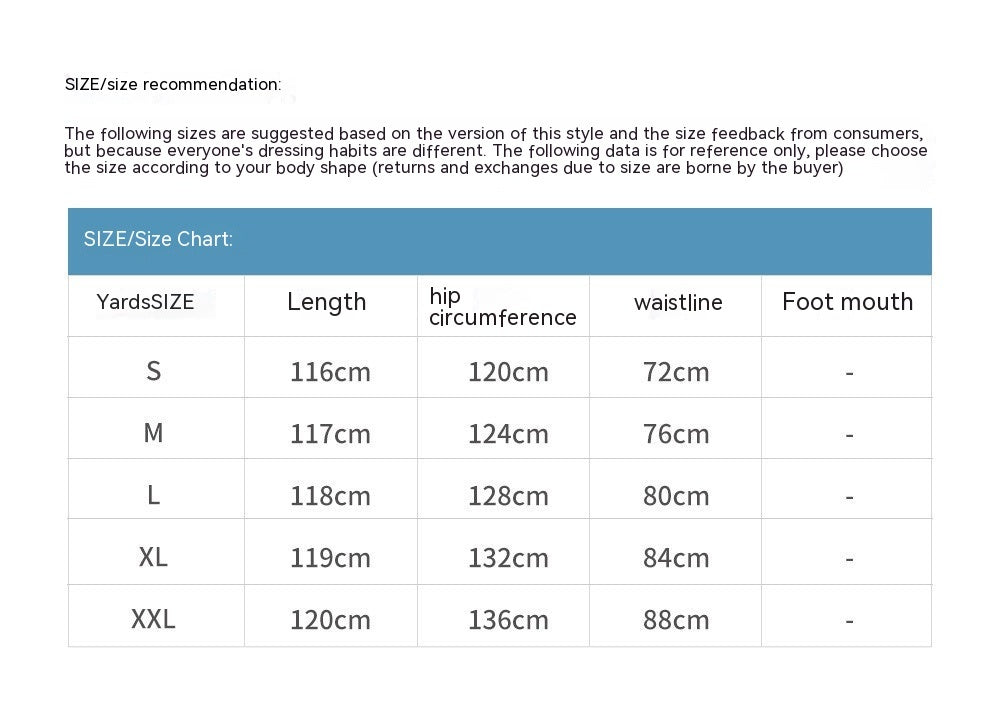Image resolution: width=1000 pixels, height=708 pixels.
Task: Select the L size row label
Action: [153, 495]
